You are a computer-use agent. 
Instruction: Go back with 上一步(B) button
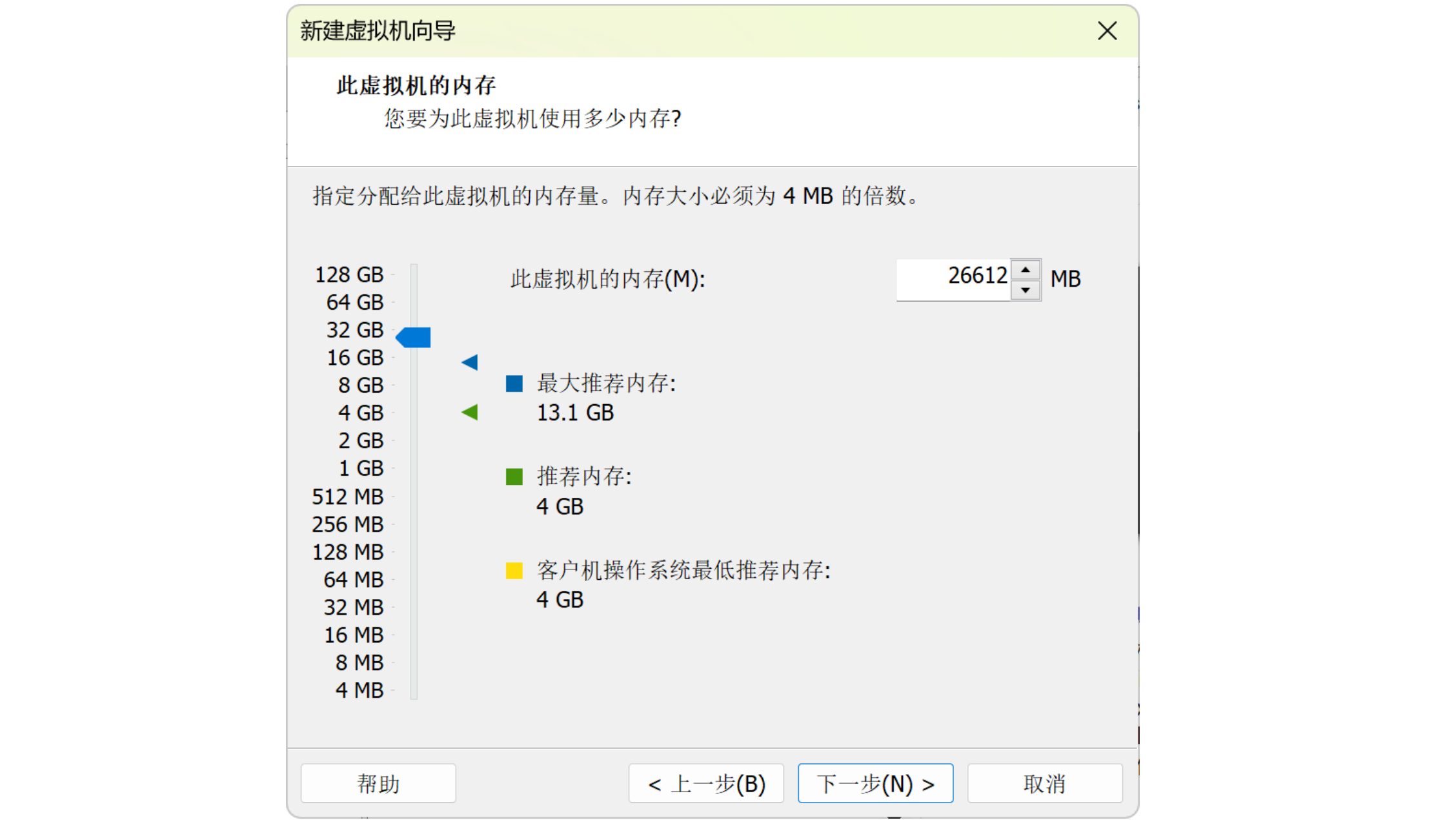706,783
